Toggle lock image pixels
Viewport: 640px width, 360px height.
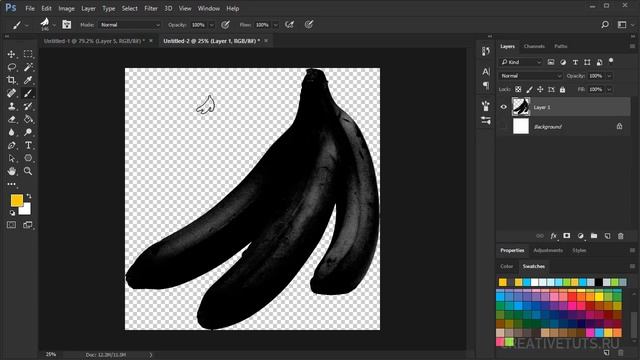pyautogui.click(x=529, y=89)
